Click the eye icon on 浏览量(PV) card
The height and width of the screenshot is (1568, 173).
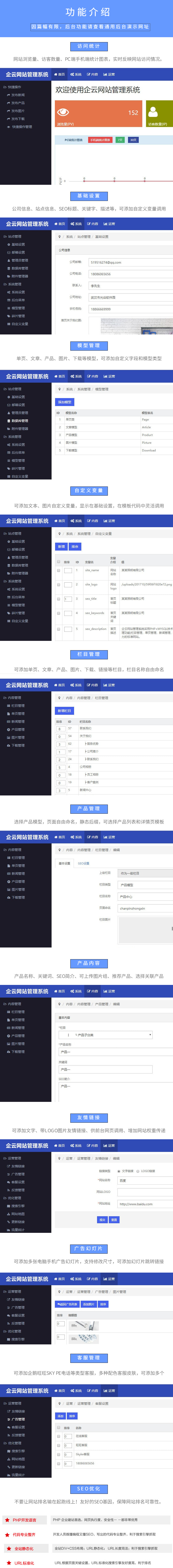63,112
